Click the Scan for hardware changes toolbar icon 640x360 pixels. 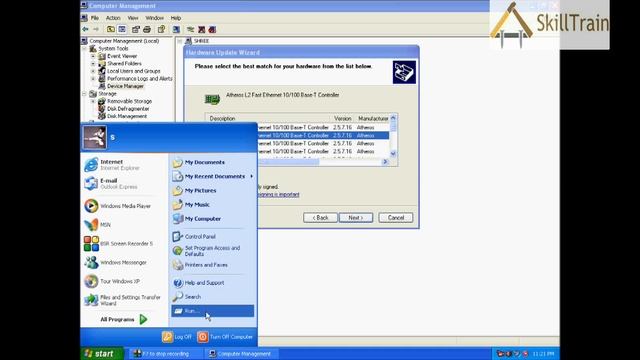pyautogui.click(x=176, y=29)
